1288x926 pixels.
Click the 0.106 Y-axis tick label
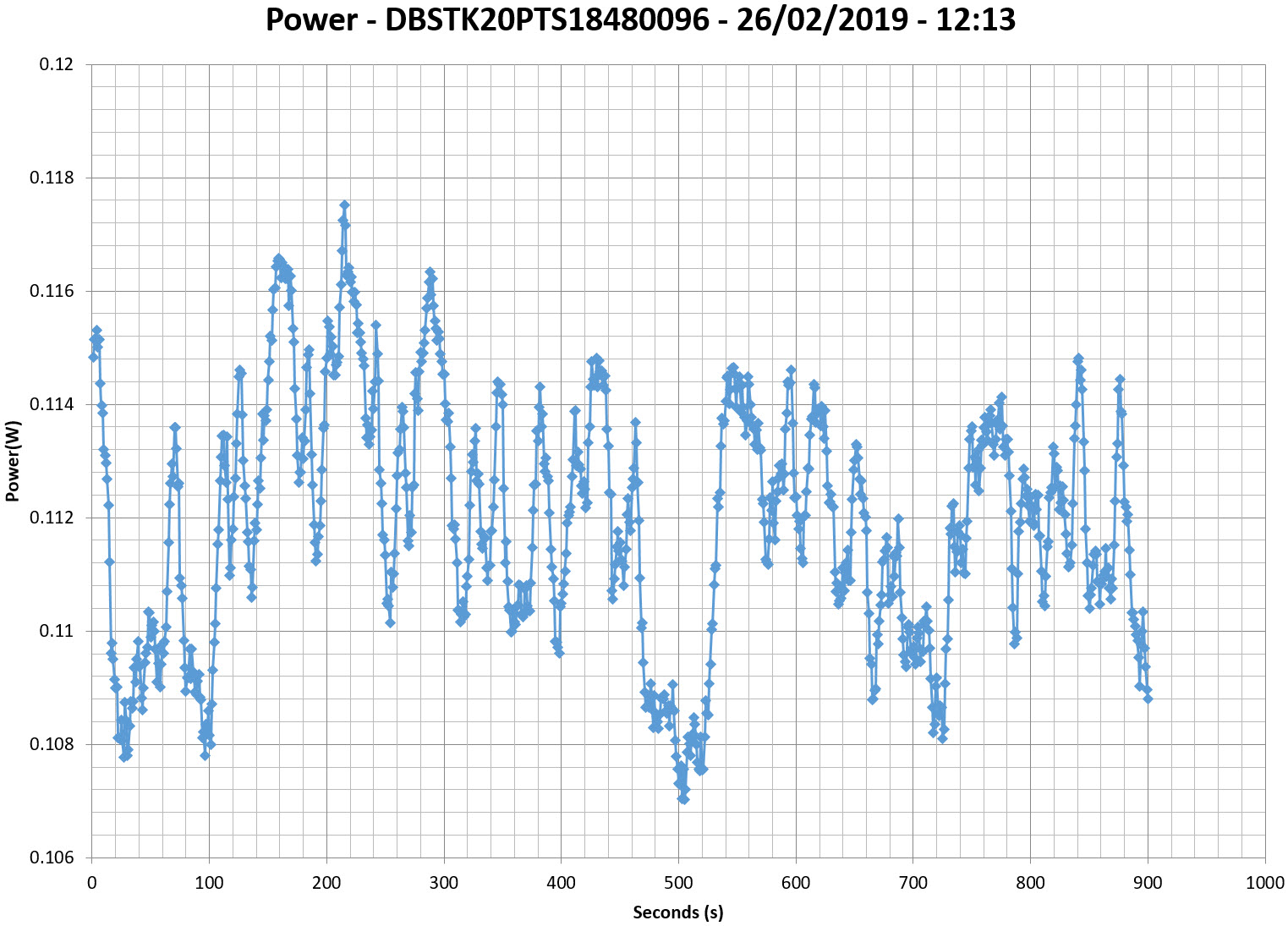(52, 858)
